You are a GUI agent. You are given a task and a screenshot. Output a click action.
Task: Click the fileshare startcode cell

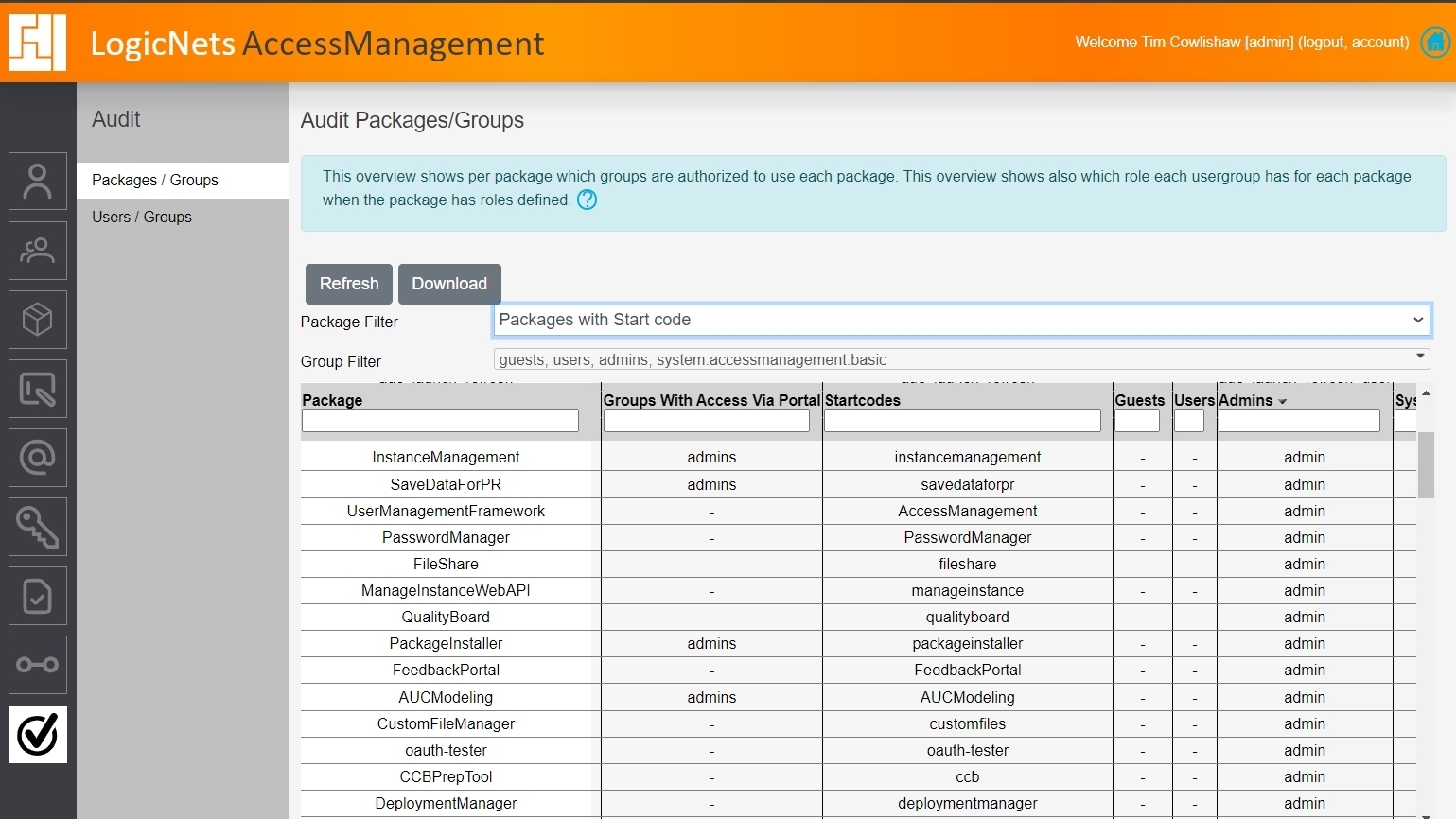coord(967,564)
